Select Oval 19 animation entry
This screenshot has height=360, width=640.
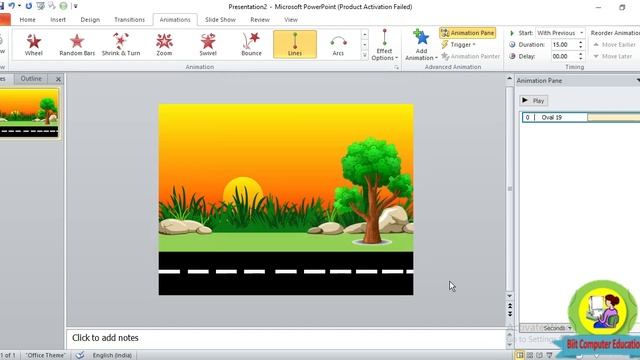(x=580, y=118)
